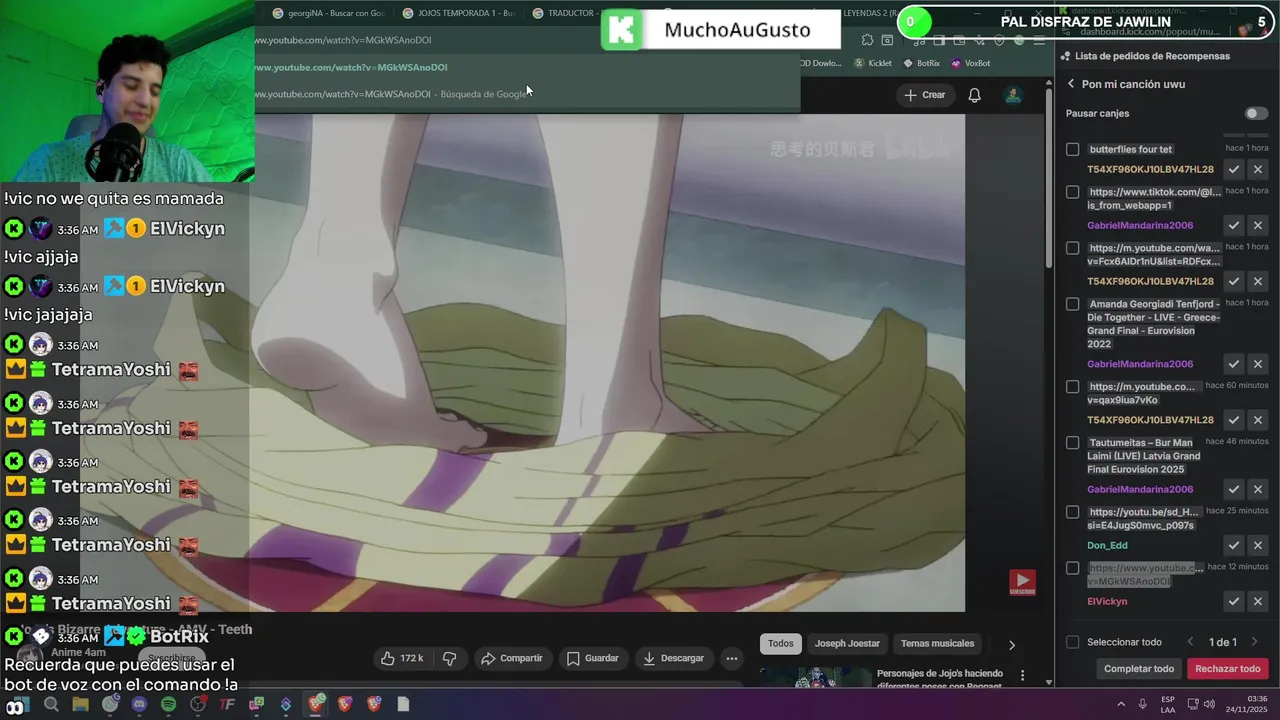The height and width of the screenshot is (720, 1280).
Task: Click 'Completar todo' button
Action: 1139,669
